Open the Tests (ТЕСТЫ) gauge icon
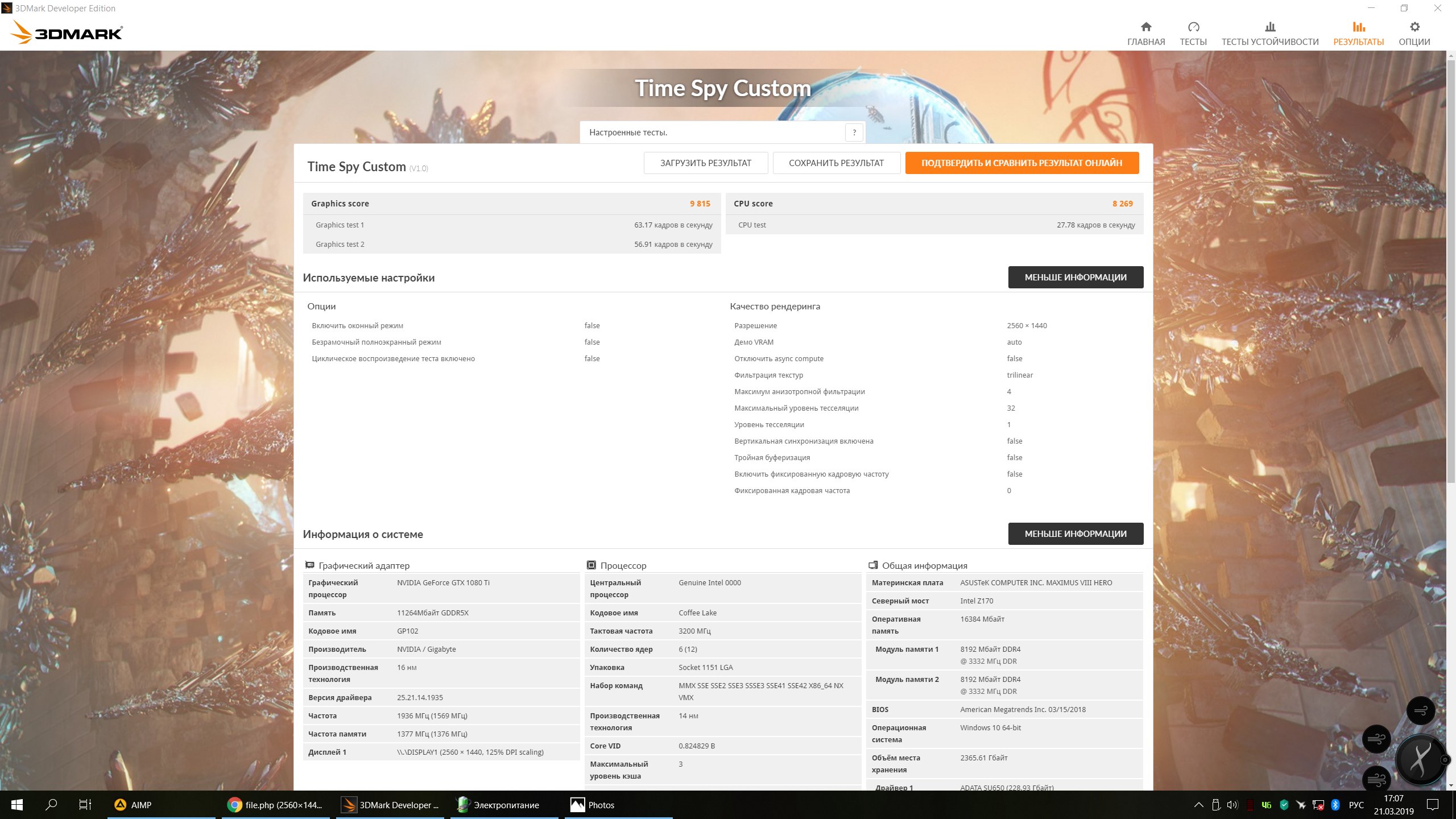 [1193, 27]
